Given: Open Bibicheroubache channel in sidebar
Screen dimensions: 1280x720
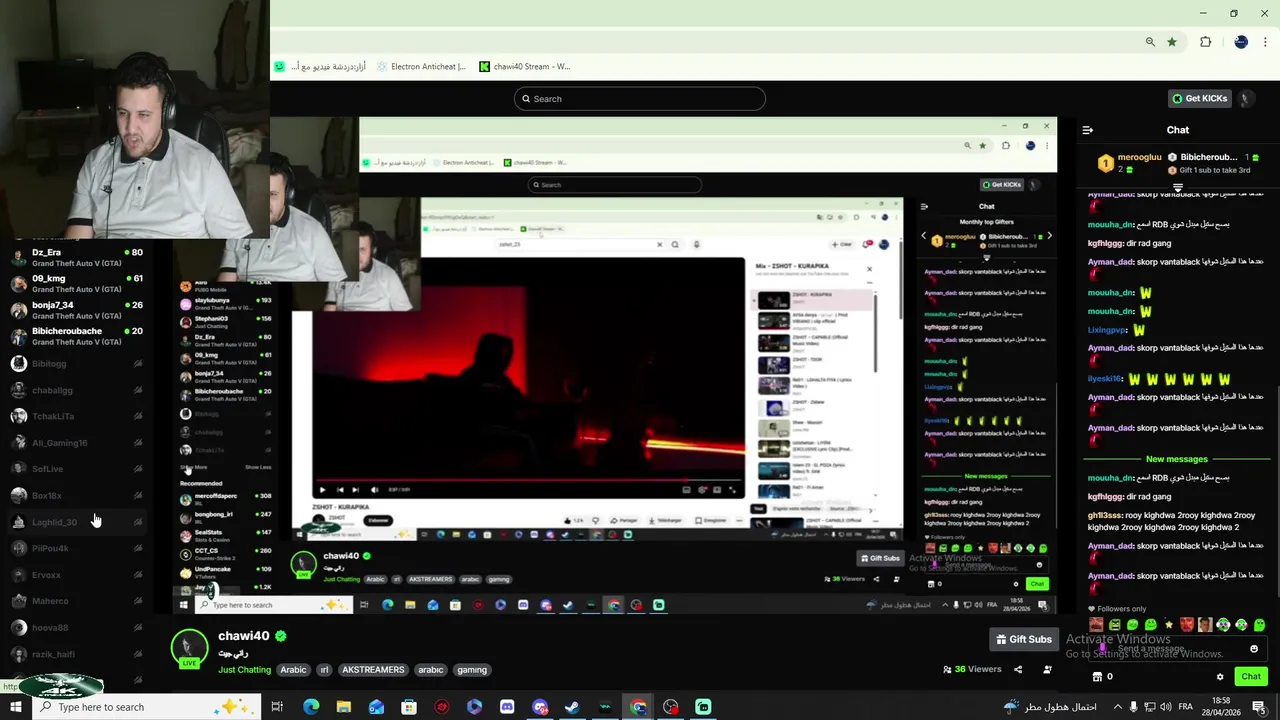Looking at the screenshot, I should pyautogui.click(x=75, y=336).
